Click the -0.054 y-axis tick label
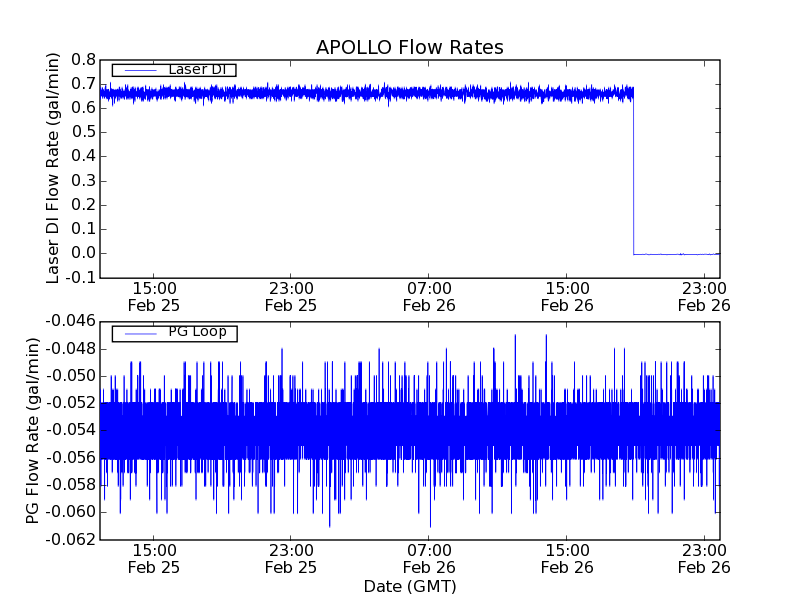This screenshot has height=600, width=800. (70, 430)
